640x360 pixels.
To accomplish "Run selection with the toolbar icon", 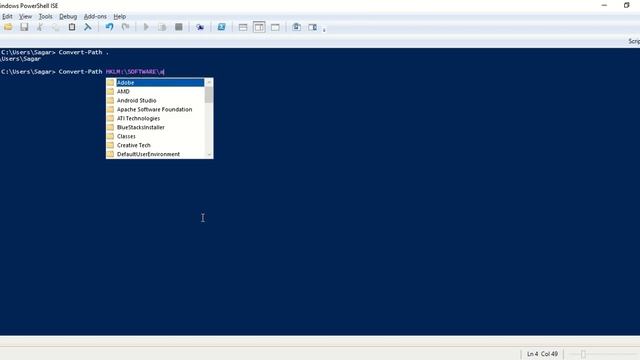I will (162, 27).
